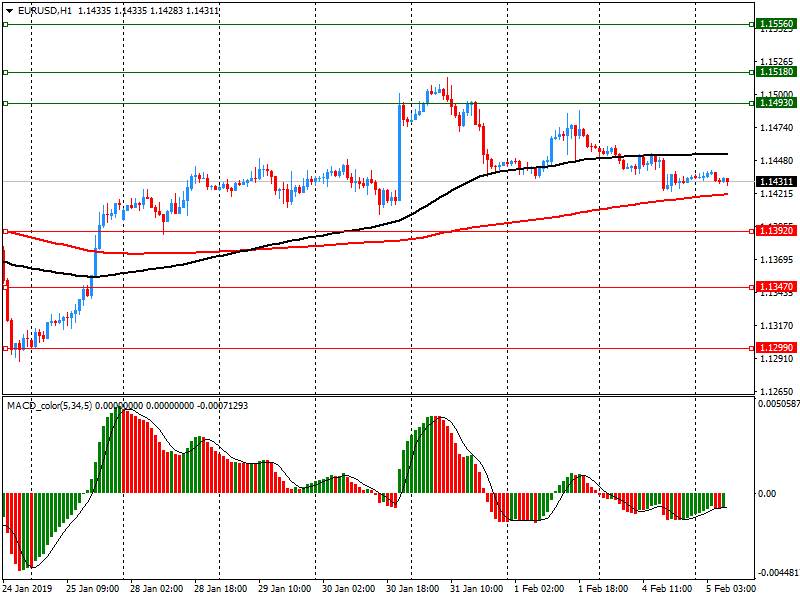
Task: Click the 24 Jan 2019 date label
Action: [x=29, y=590]
